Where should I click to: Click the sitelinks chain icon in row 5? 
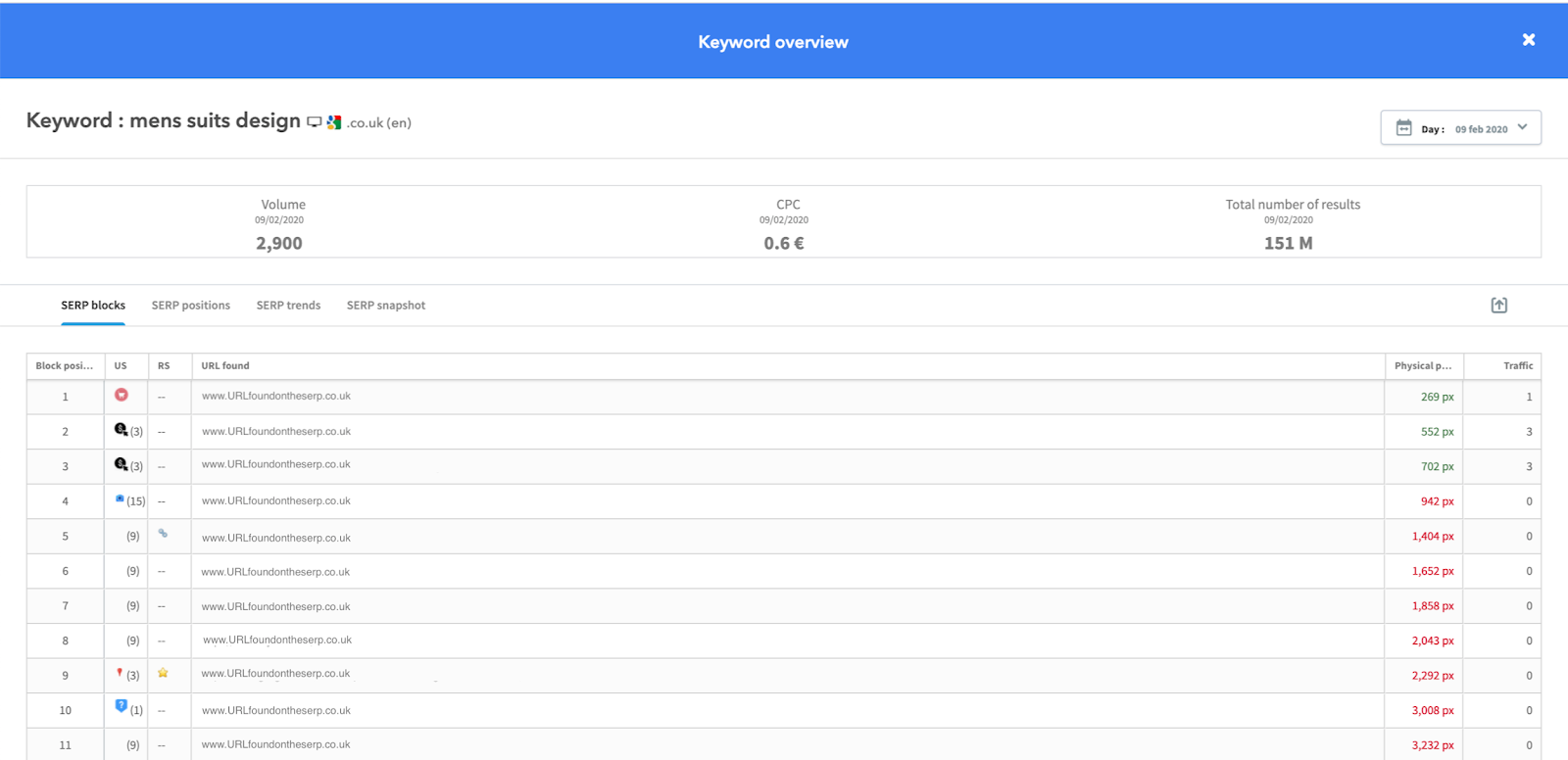[163, 534]
